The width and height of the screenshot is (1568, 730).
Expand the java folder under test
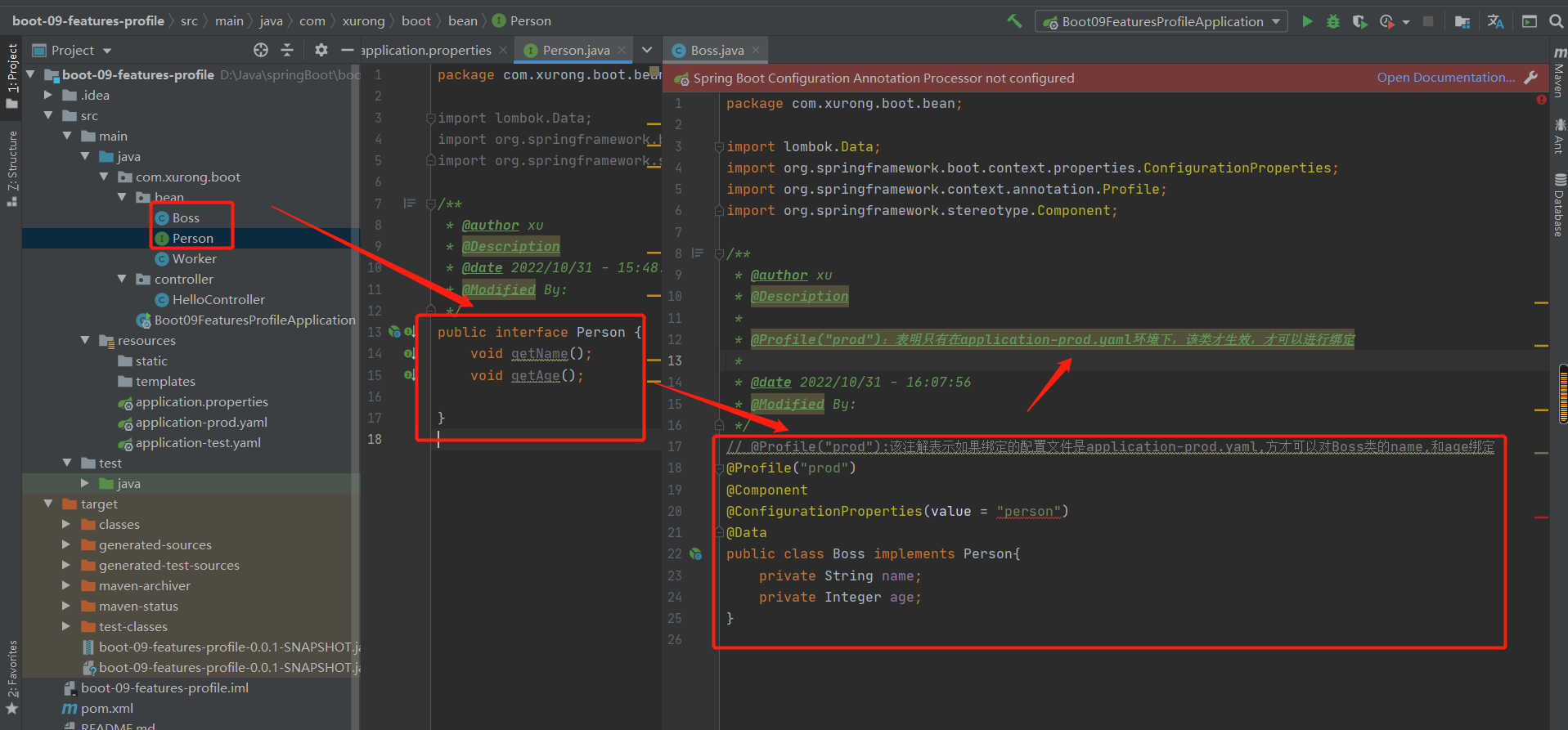click(85, 483)
